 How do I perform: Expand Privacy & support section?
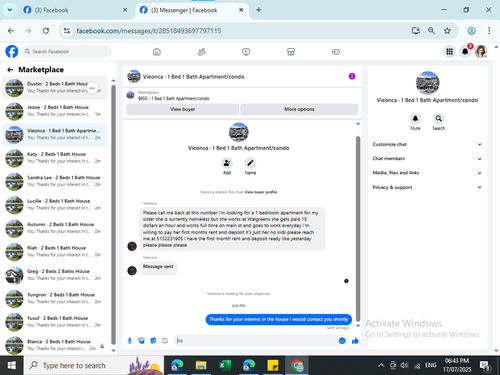coord(427,187)
